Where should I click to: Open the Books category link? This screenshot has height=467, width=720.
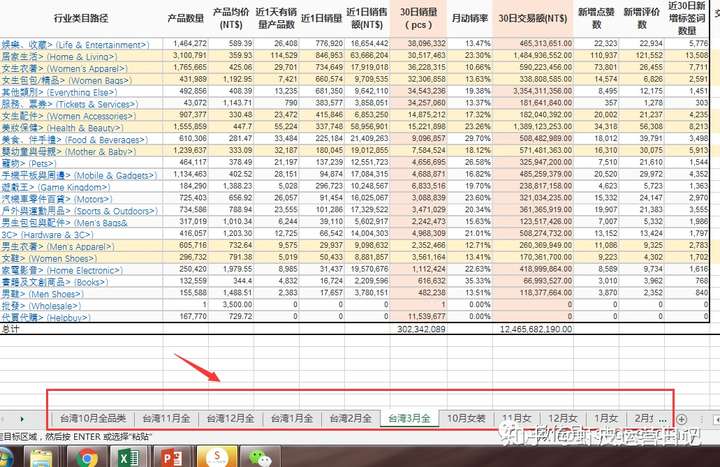55,282
